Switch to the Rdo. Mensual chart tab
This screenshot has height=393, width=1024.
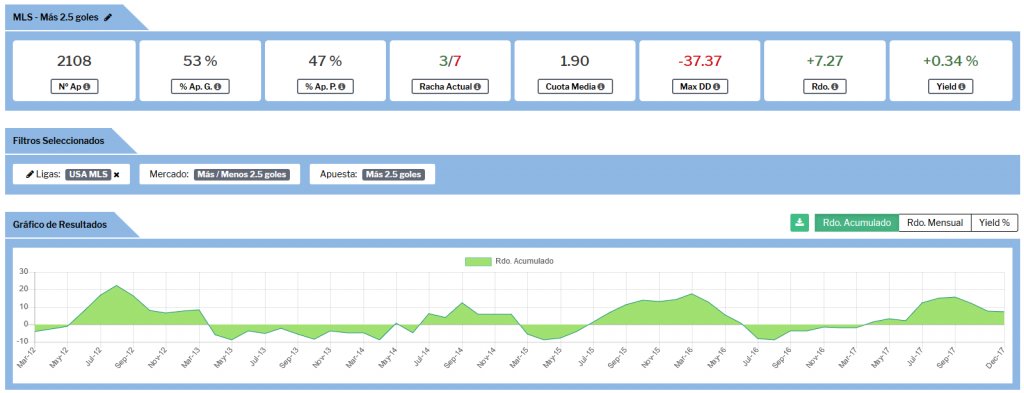pyautogui.click(x=935, y=223)
